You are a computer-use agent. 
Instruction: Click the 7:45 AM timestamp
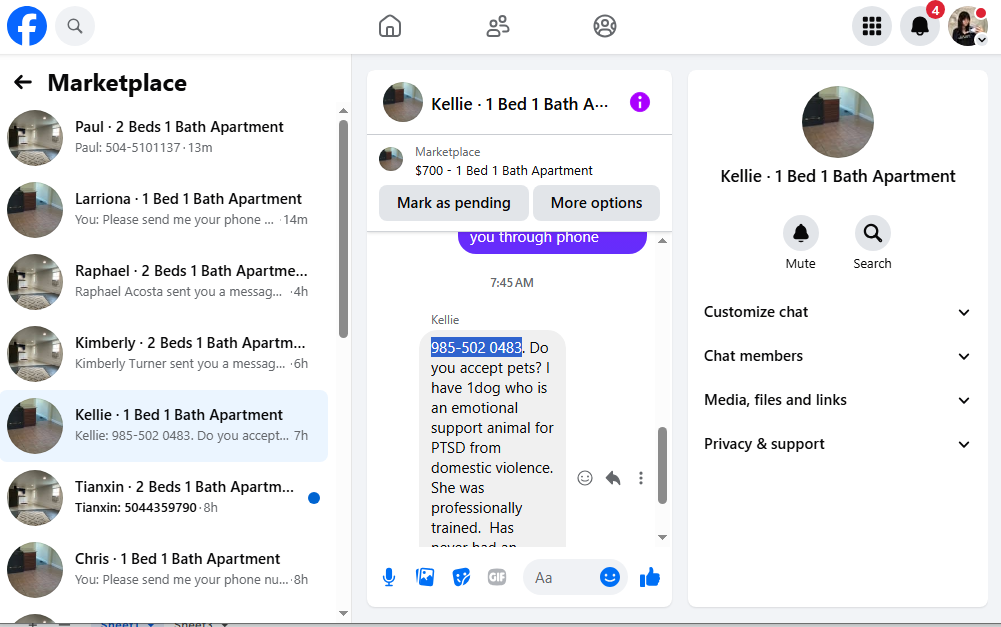pos(511,283)
